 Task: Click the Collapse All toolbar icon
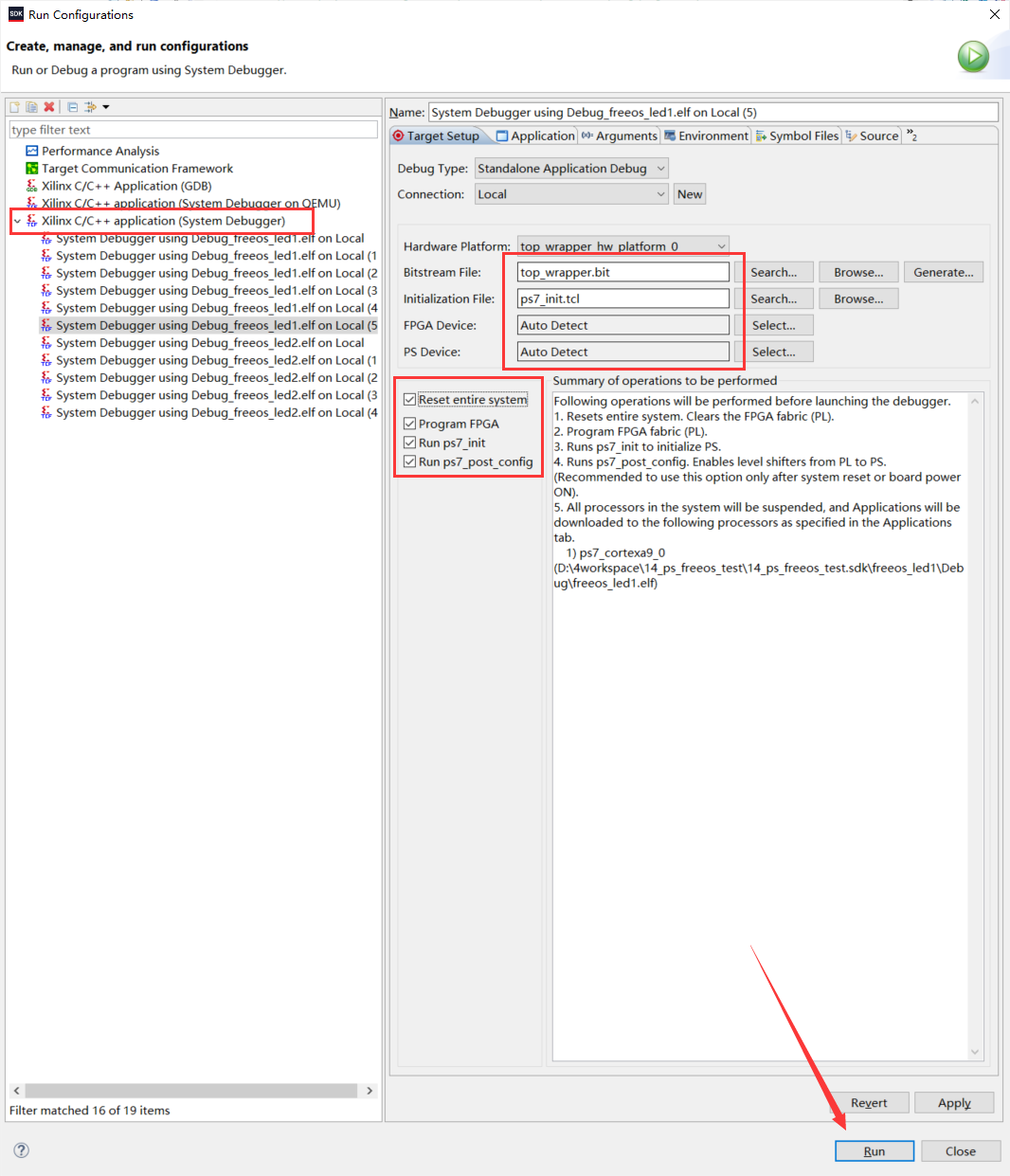click(x=73, y=107)
